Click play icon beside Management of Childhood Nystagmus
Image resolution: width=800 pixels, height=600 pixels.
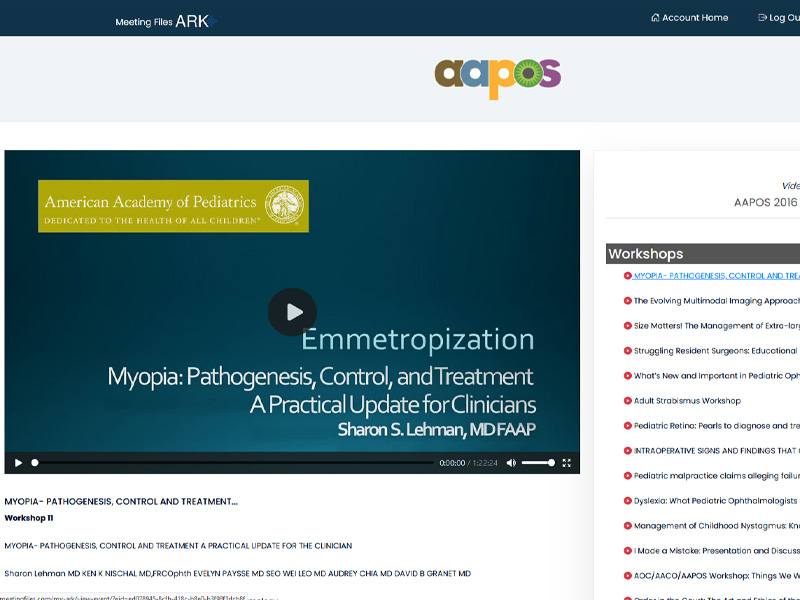pos(628,526)
